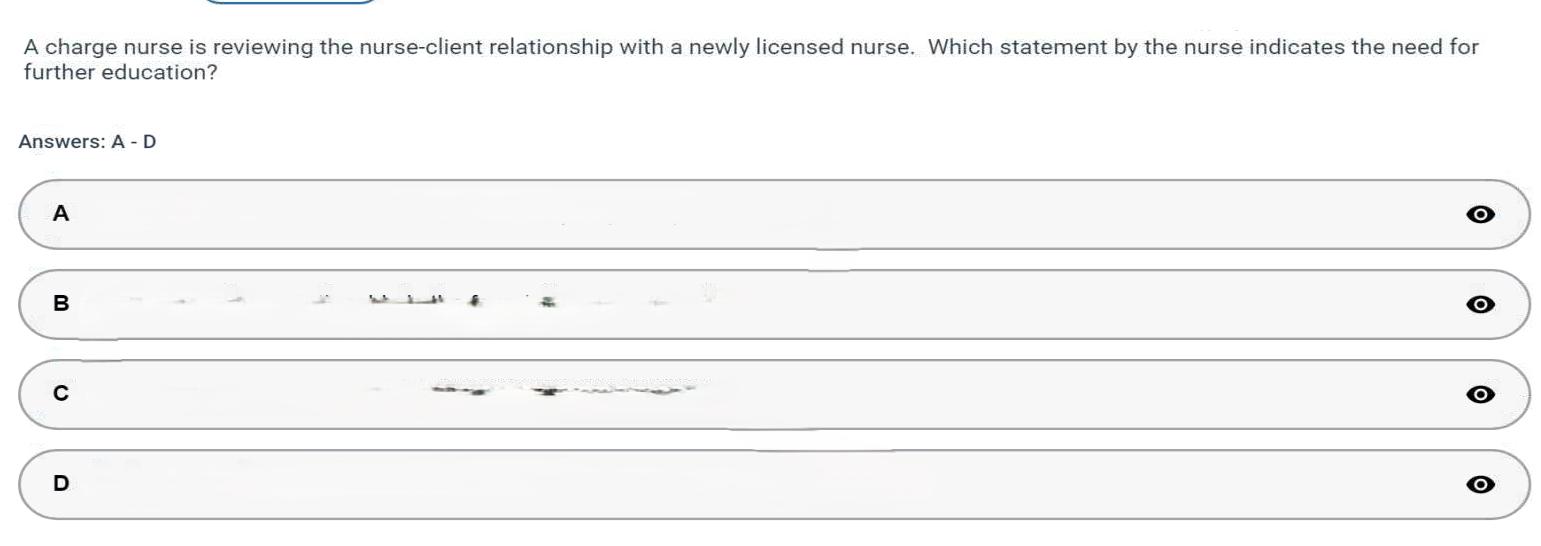Toggle the eye icon for answer A
Screen dimensions: 1541x546
[1480, 214]
